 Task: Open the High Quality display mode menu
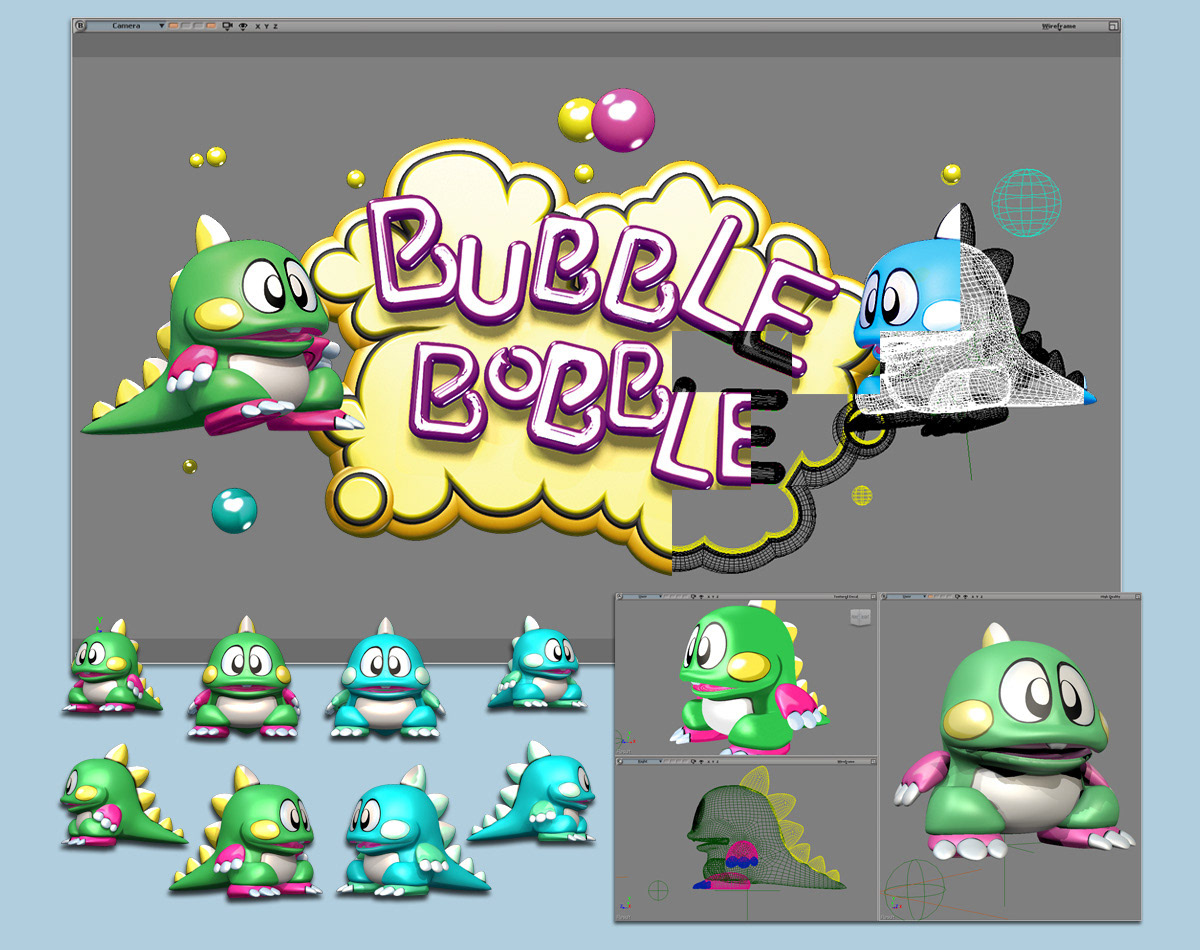click(1110, 596)
